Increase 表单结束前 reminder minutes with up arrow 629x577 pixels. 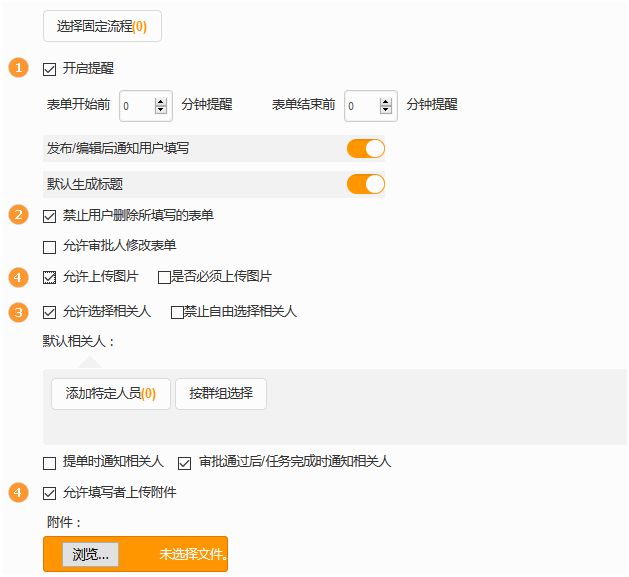coord(386,100)
